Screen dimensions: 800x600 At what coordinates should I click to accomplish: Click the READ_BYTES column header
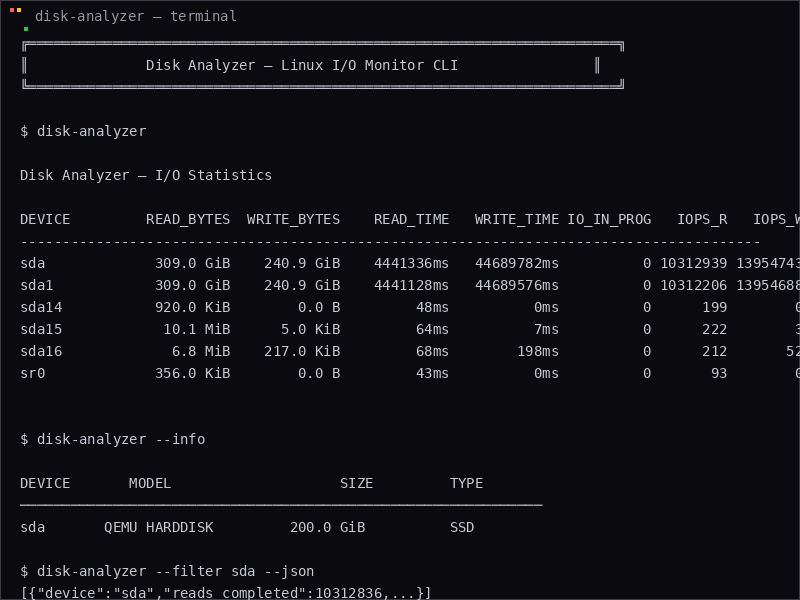click(x=188, y=220)
